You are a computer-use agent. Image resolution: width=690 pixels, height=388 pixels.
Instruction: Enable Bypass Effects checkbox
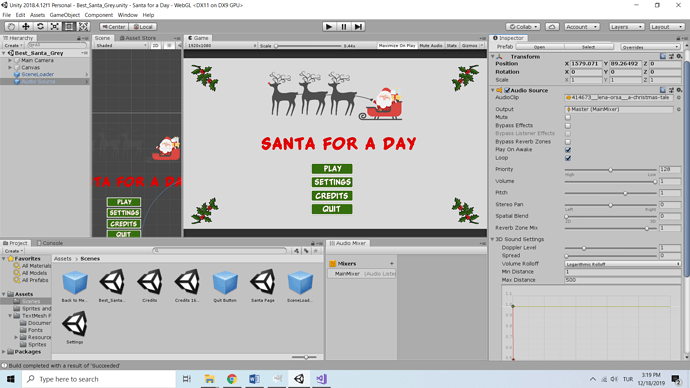568,126
